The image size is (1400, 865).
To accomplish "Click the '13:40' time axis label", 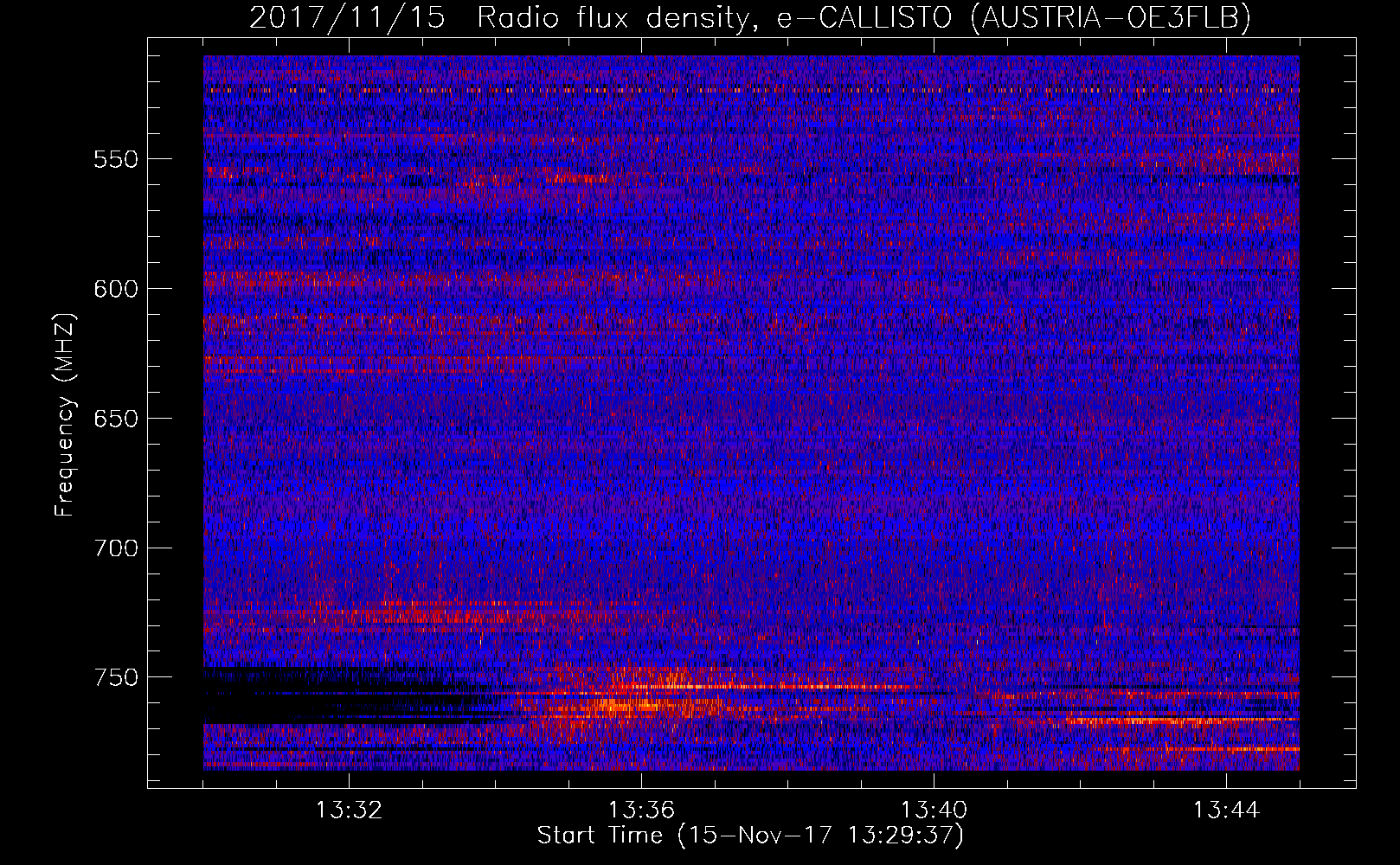I will (934, 811).
